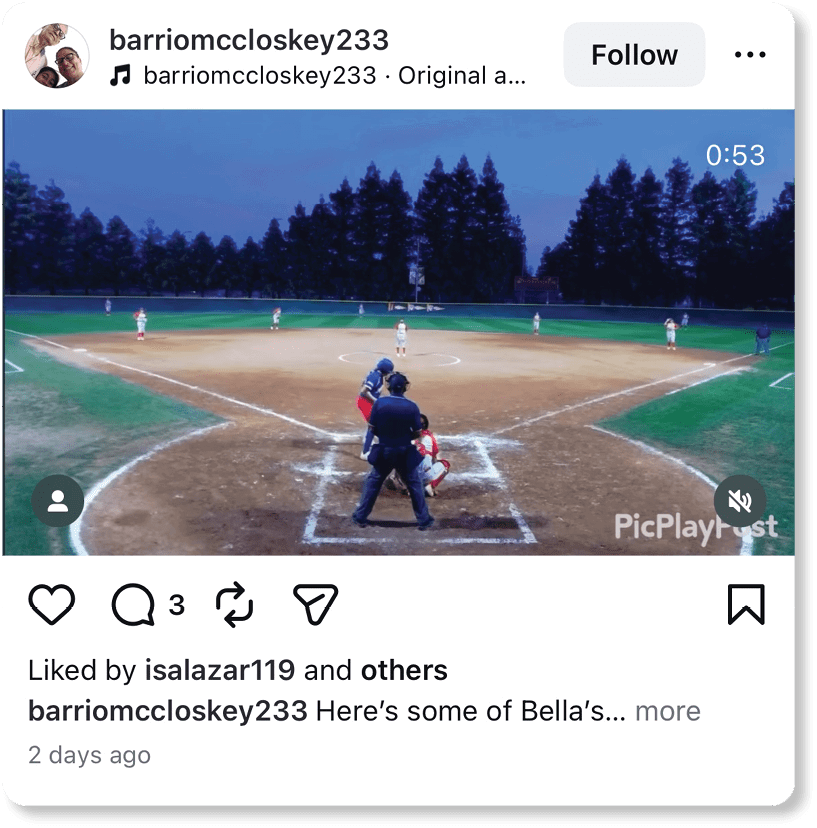The height and width of the screenshot is (828, 817).
Task: Share post with paper plane icon
Action: click(x=315, y=604)
